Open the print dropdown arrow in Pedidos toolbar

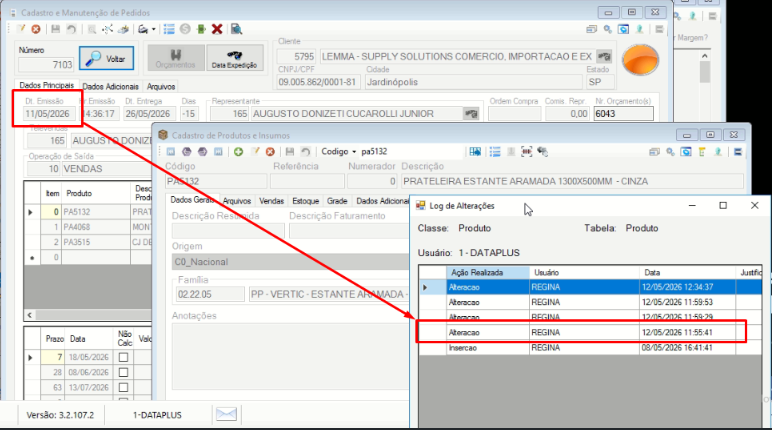[x=154, y=30]
